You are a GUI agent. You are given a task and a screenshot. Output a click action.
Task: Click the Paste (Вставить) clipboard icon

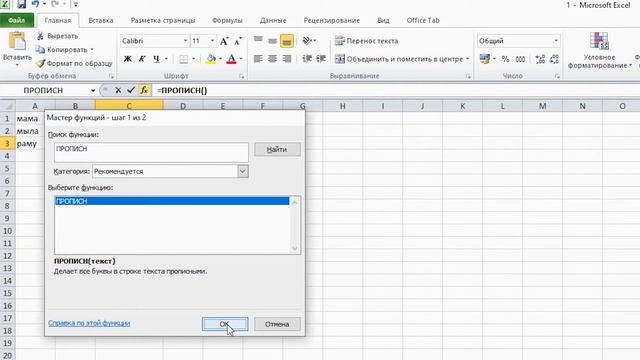17,41
